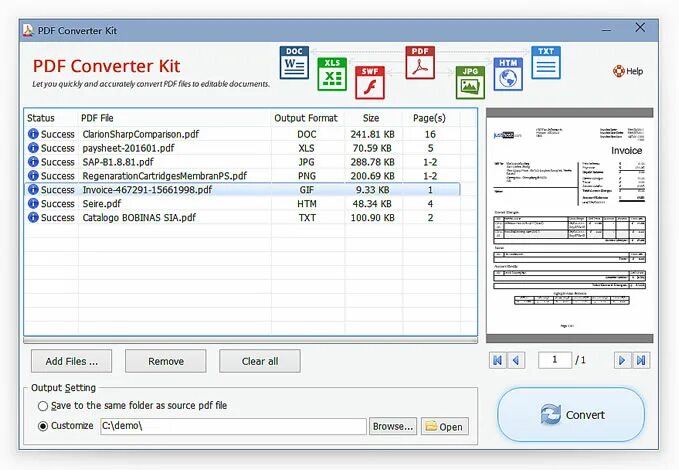
Task: Click the PNG output format cell
Action: [x=307, y=176]
